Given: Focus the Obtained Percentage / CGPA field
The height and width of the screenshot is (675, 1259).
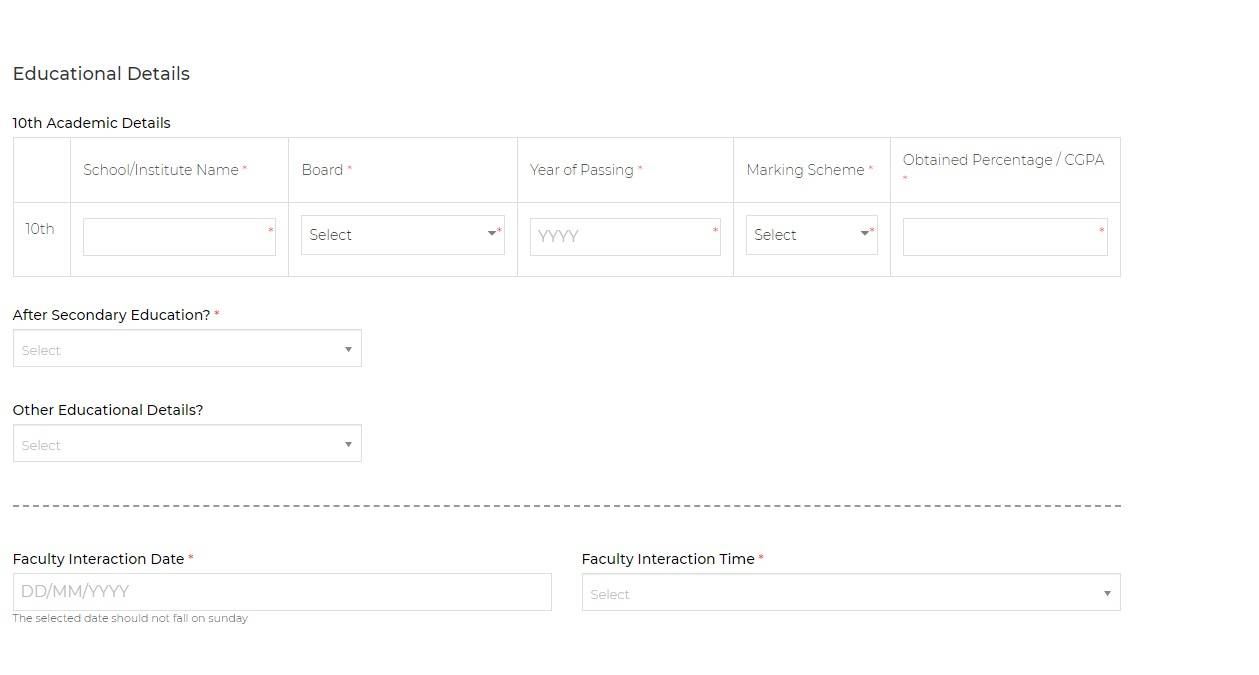Looking at the screenshot, I should click(x=1004, y=237).
